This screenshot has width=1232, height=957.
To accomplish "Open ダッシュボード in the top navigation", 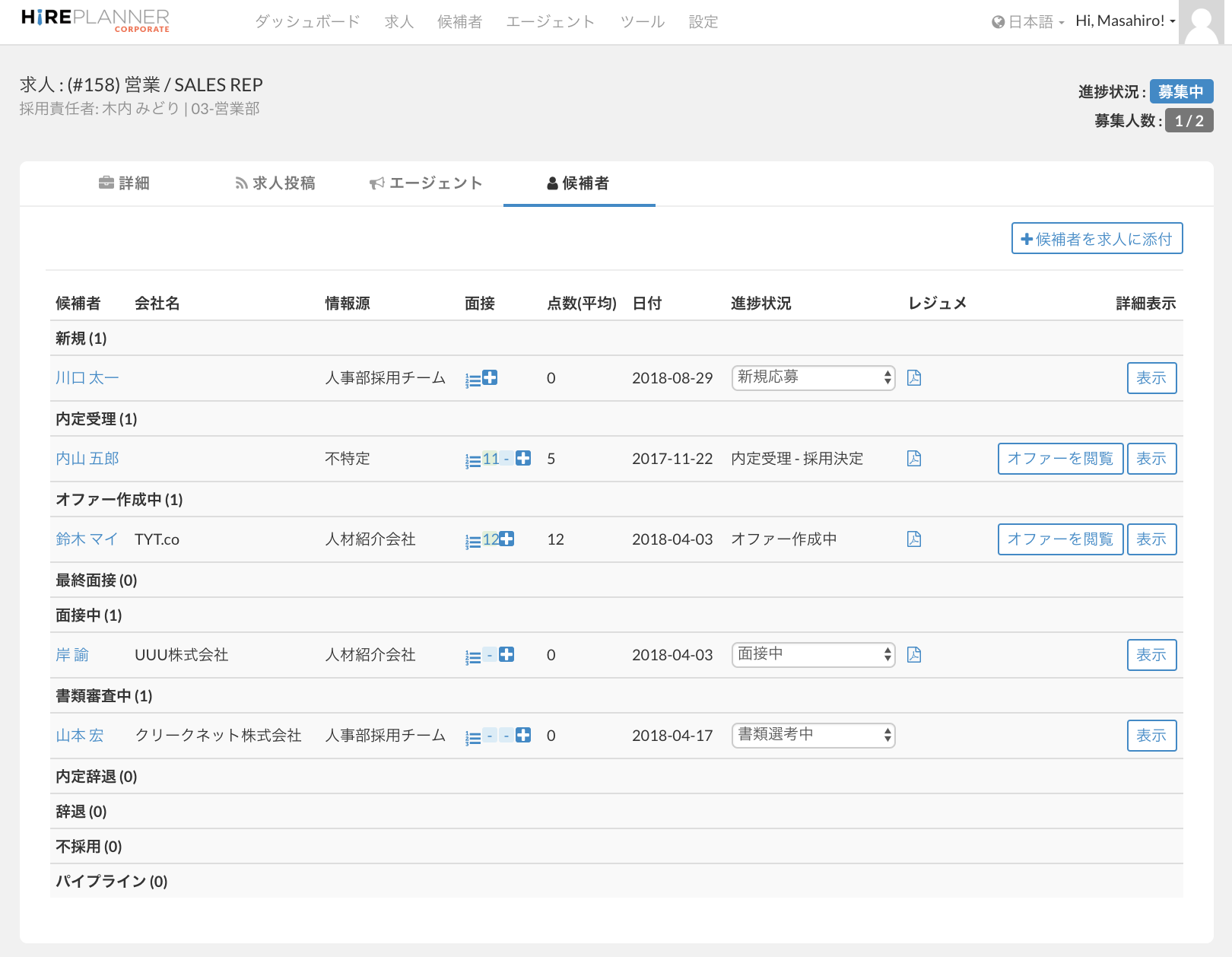I will [x=307, y=22].
